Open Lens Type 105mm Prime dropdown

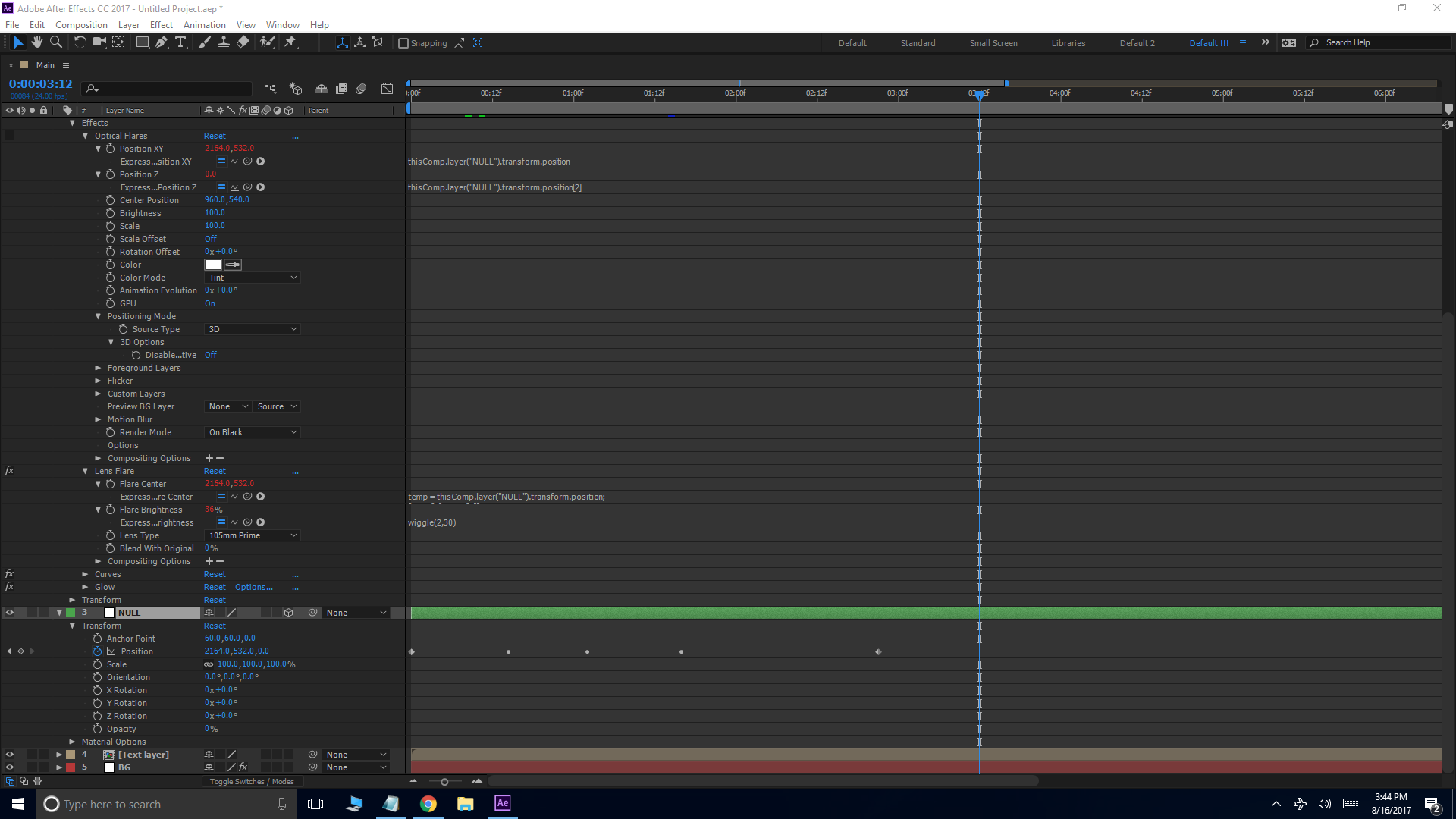253,535
